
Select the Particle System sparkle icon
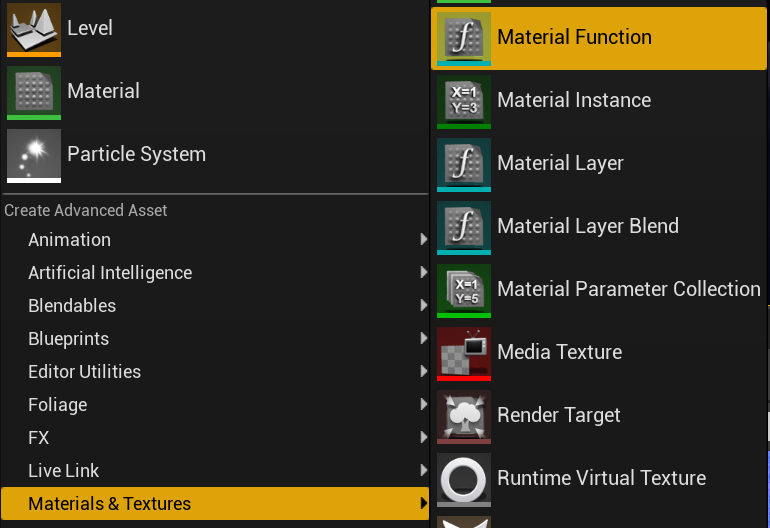click(x=34, y=156)
